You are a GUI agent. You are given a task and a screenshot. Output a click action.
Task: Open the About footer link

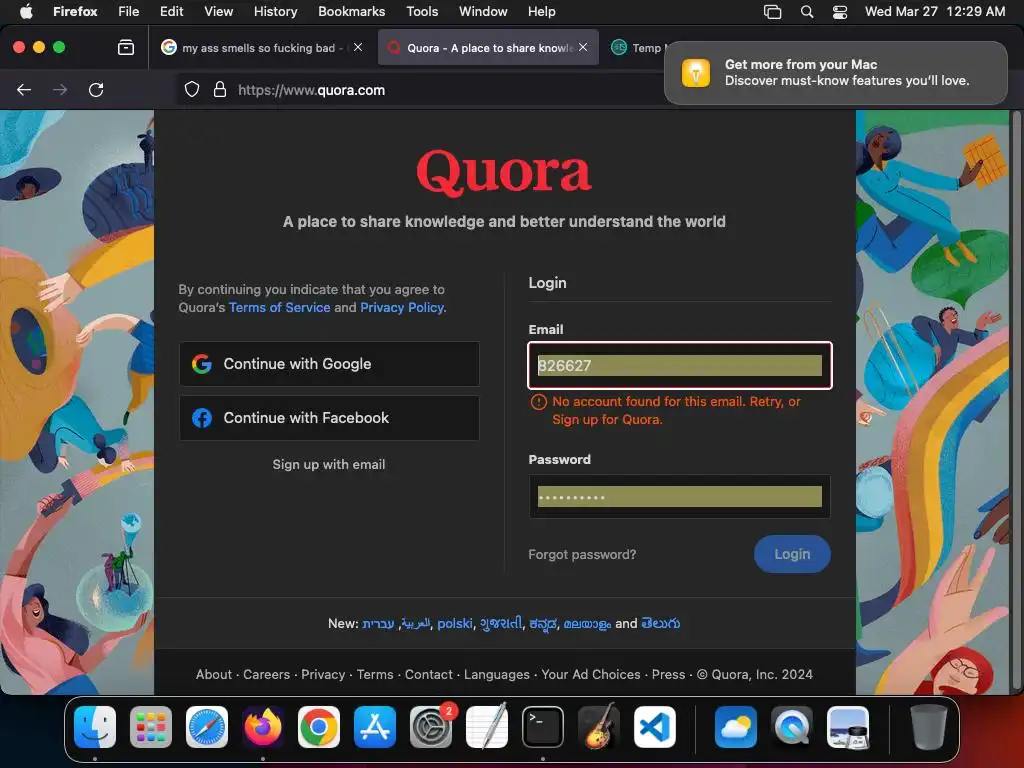pos(214,675)
